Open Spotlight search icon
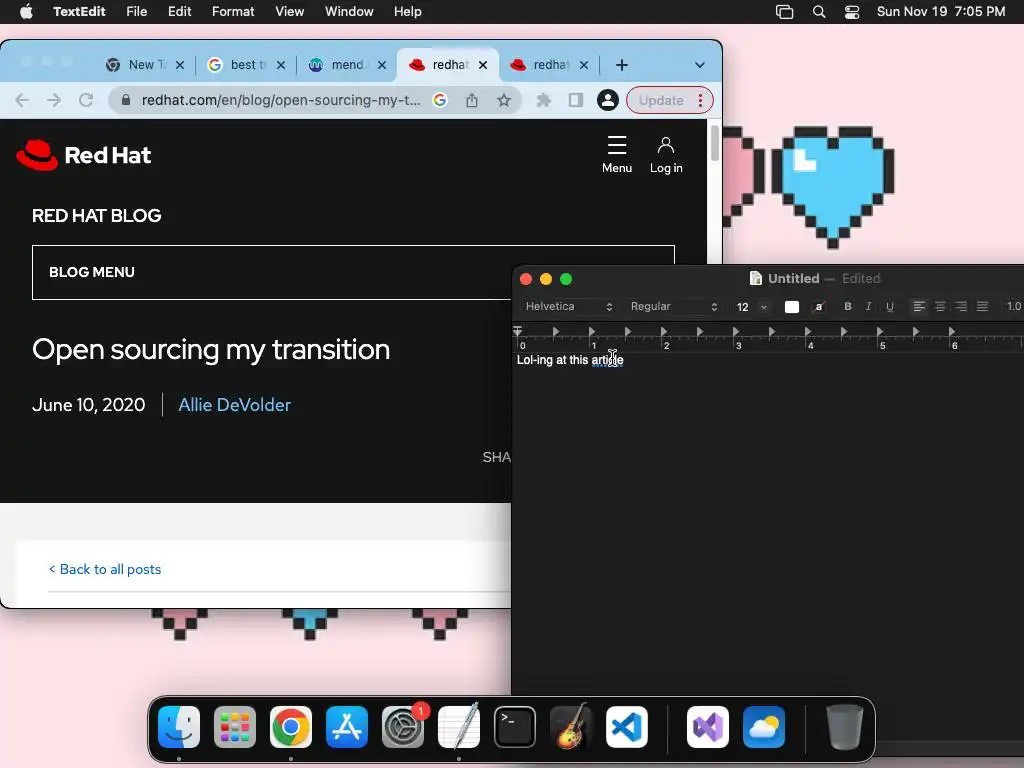1024x768 pixels. click(819, 12)
